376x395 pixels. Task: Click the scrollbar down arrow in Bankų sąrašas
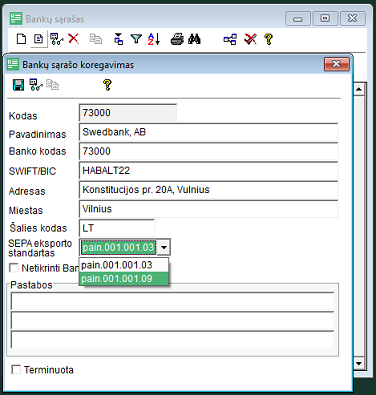coord(359,363)
